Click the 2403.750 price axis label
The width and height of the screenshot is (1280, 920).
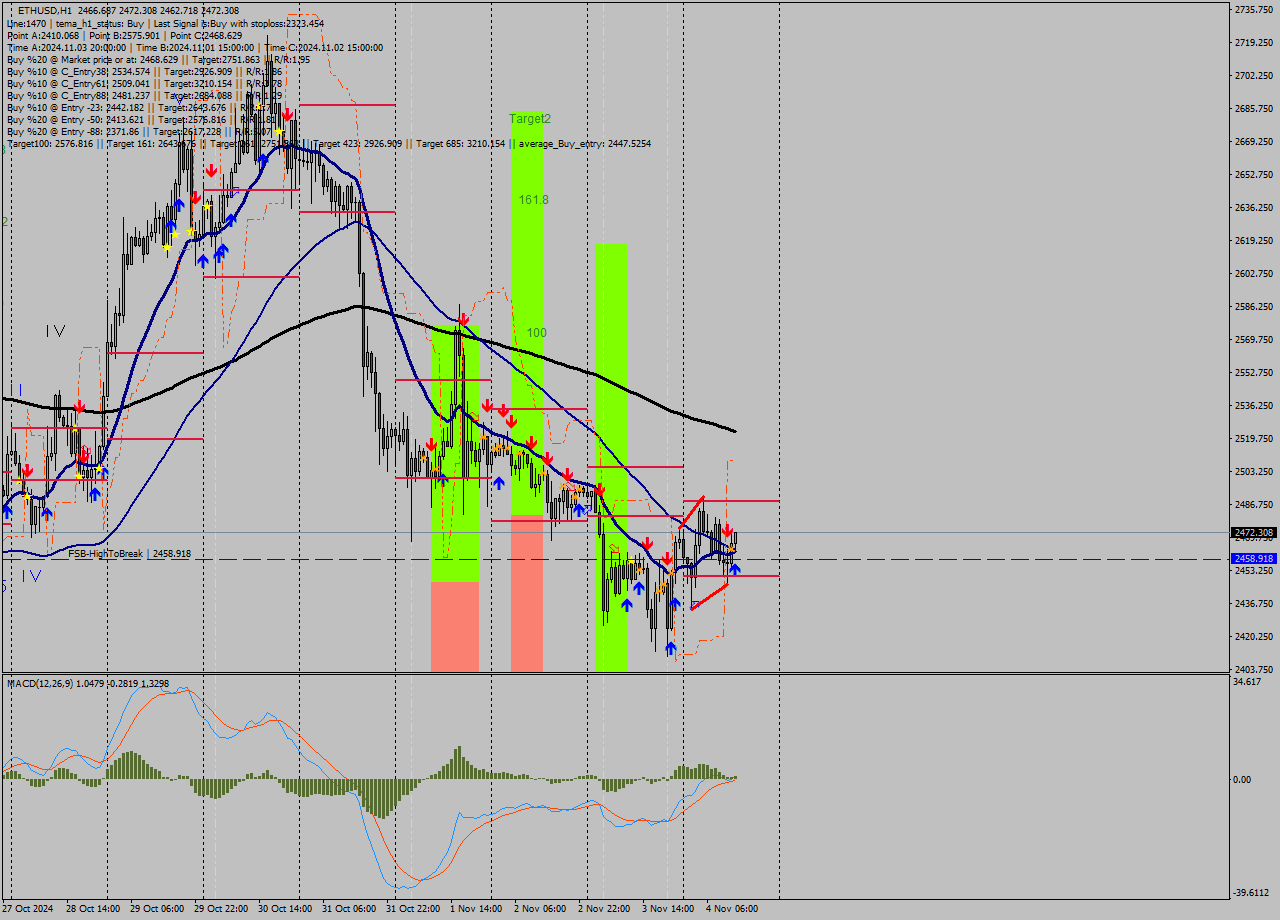tap(1253, 669)
